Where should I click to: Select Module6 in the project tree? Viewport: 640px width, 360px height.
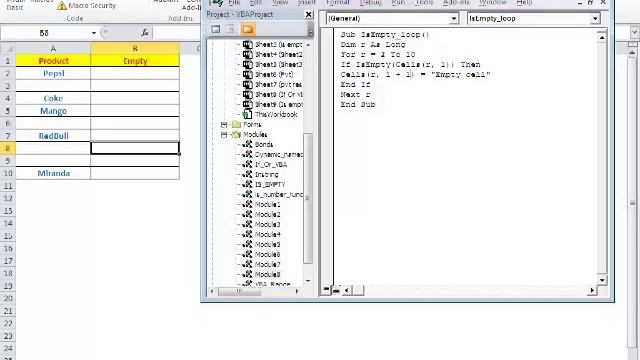267,254
